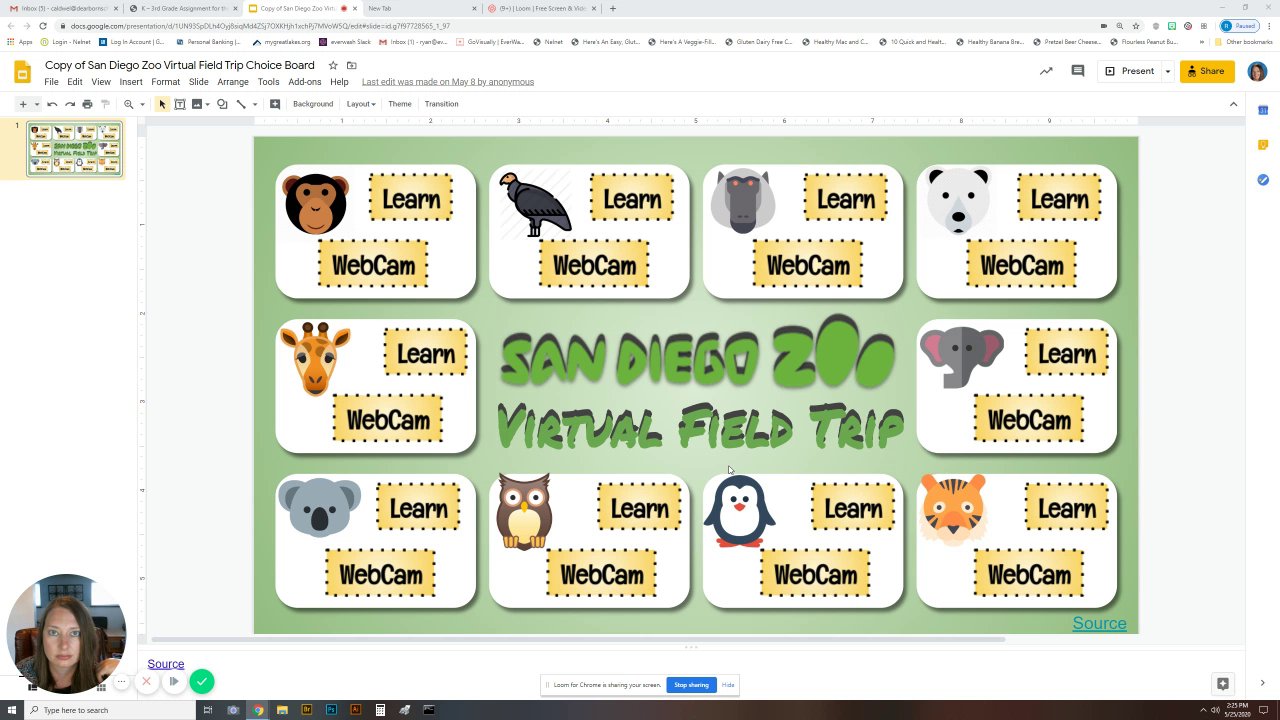Click the giraffe card's Learn button
The image size is (1280, 720).
click(x=426, y=354)
